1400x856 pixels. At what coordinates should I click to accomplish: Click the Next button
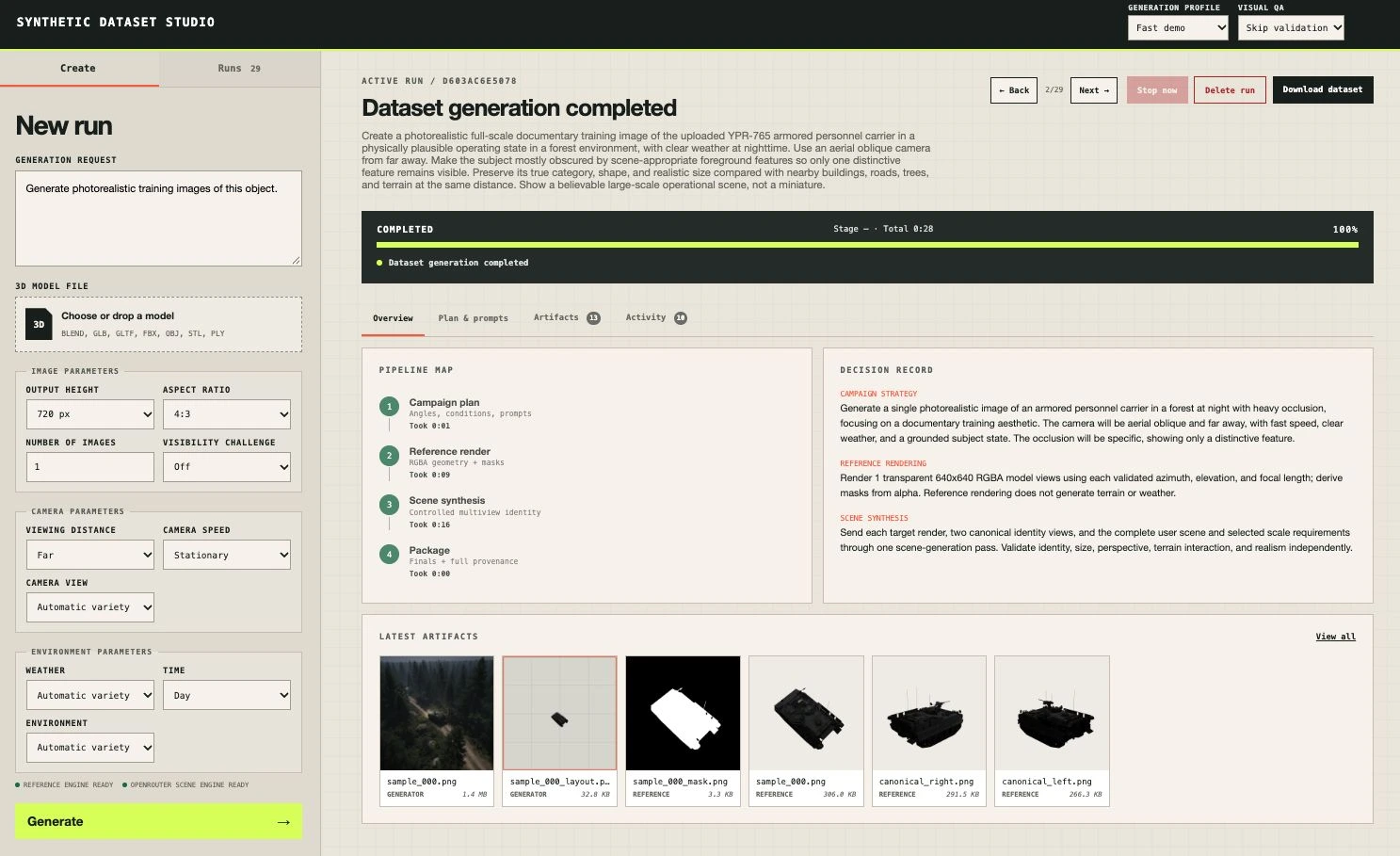point(1094,90)
